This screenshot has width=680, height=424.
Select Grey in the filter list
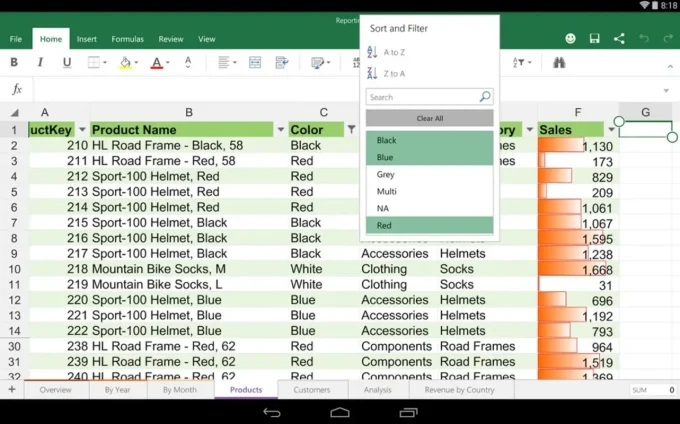point(429,174)
